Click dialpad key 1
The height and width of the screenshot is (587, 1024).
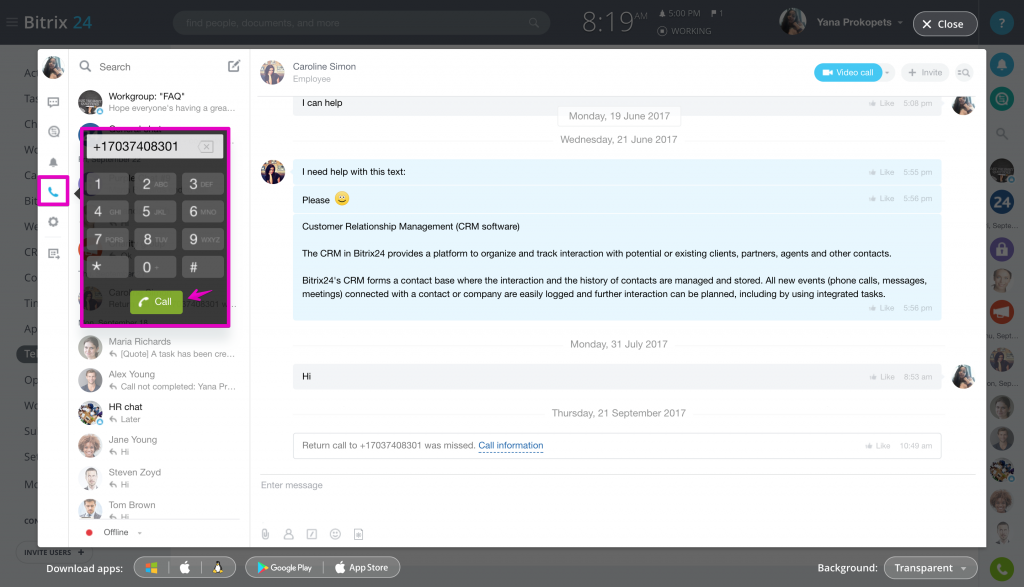pos(108,184)
